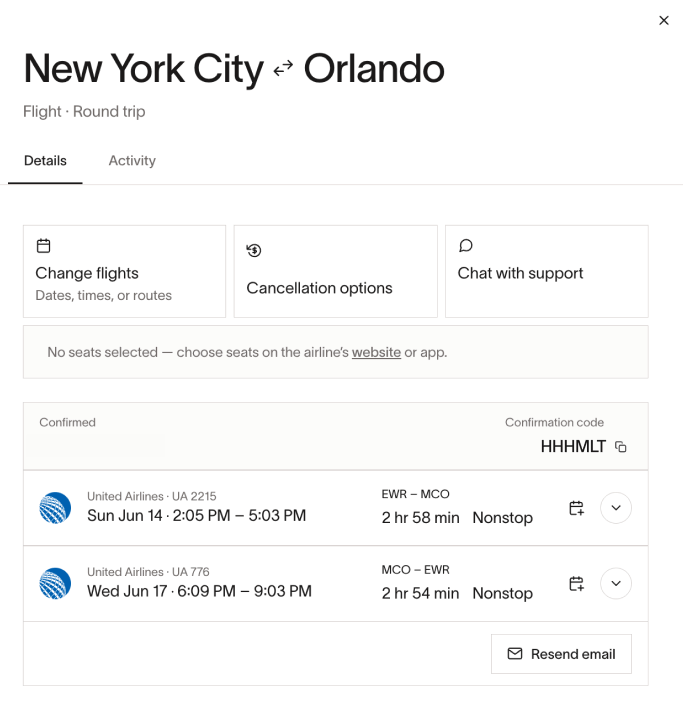The height and width of the screenshot is (713, 683).
Task: Click the round-trip arrows icon in title
Action: (x=283, y=68)
